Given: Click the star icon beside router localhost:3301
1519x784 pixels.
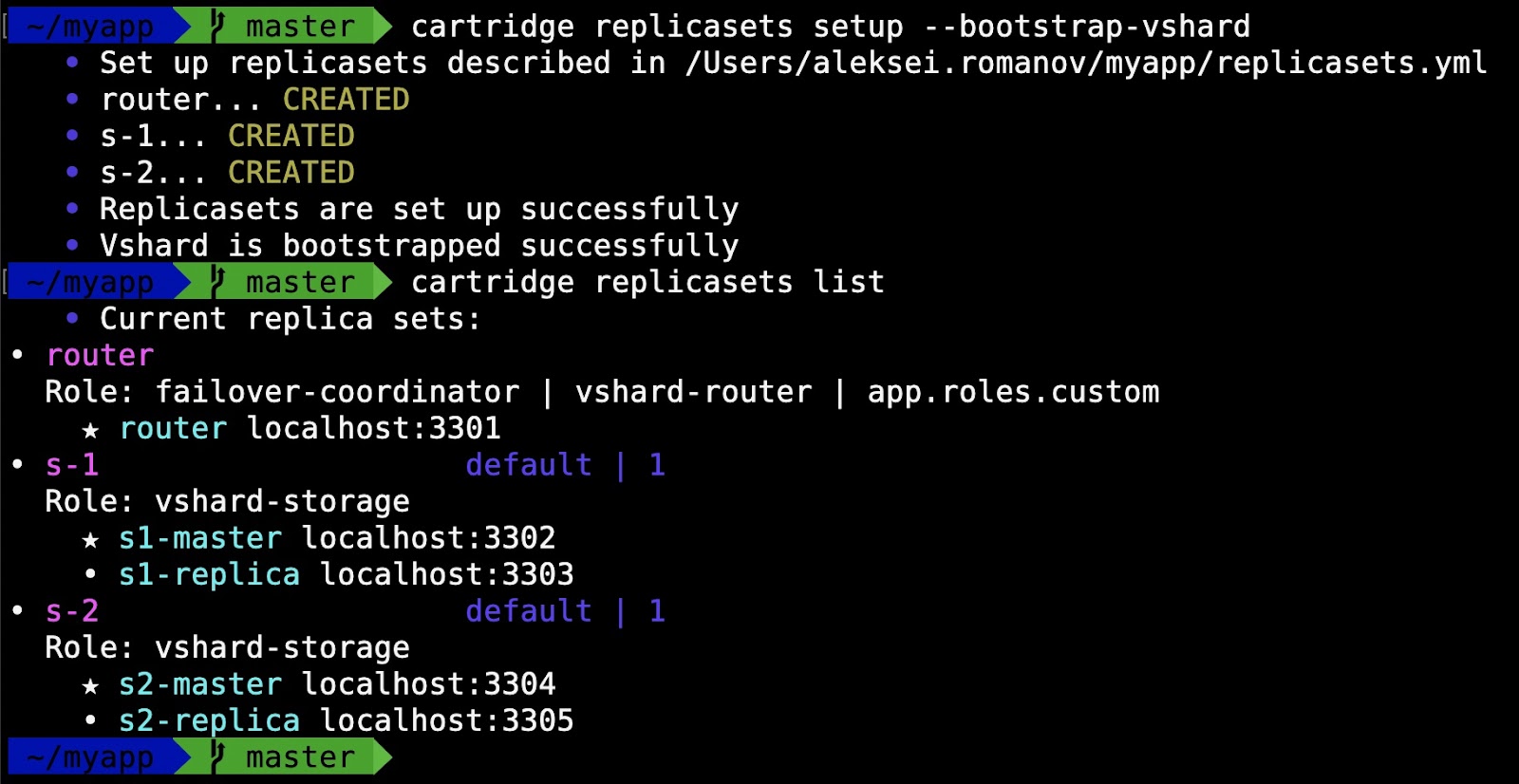Looking at the screenshot, I should 90,430.
